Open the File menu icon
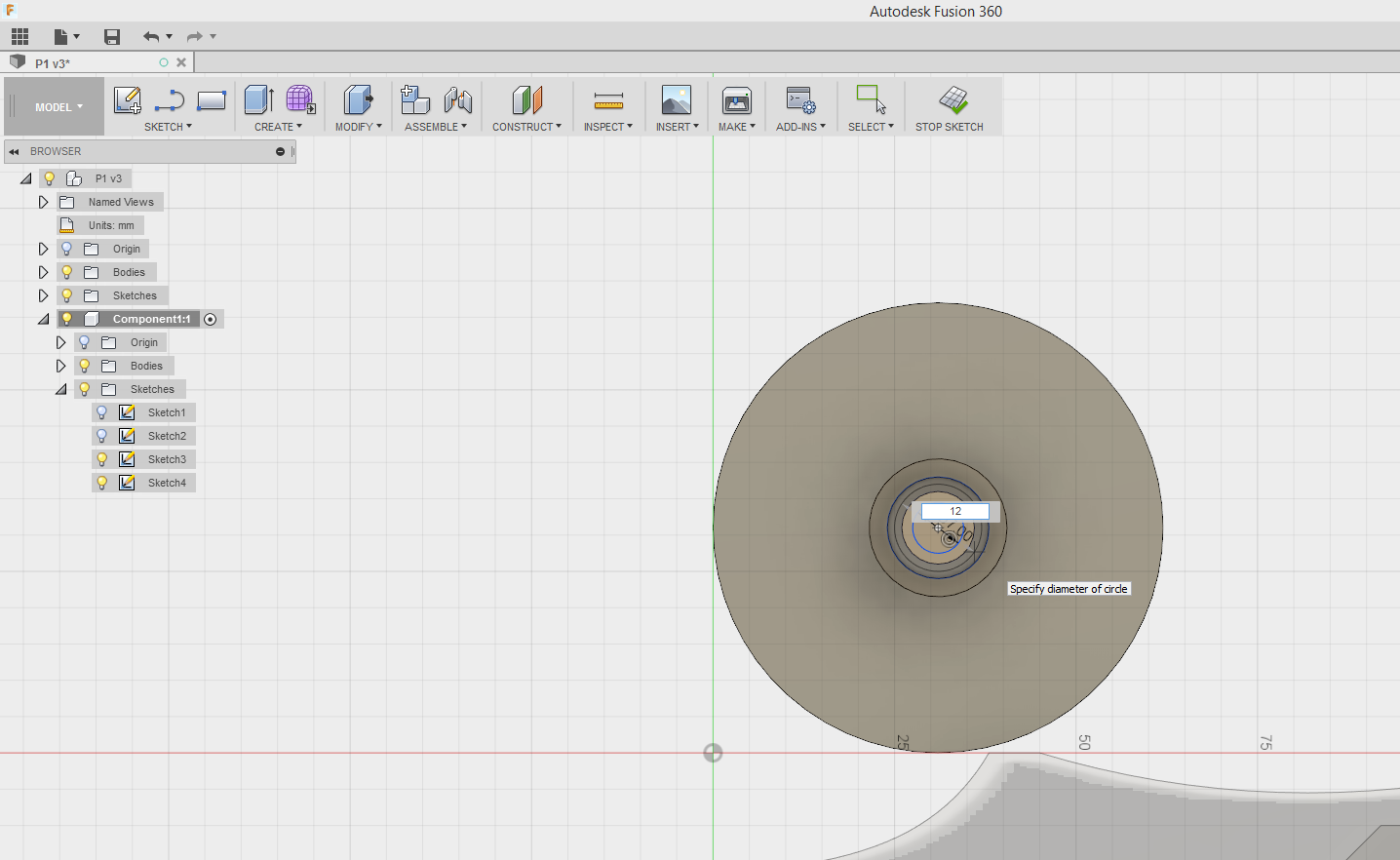Screen dimensions: 1400x860 coord(65,37)
